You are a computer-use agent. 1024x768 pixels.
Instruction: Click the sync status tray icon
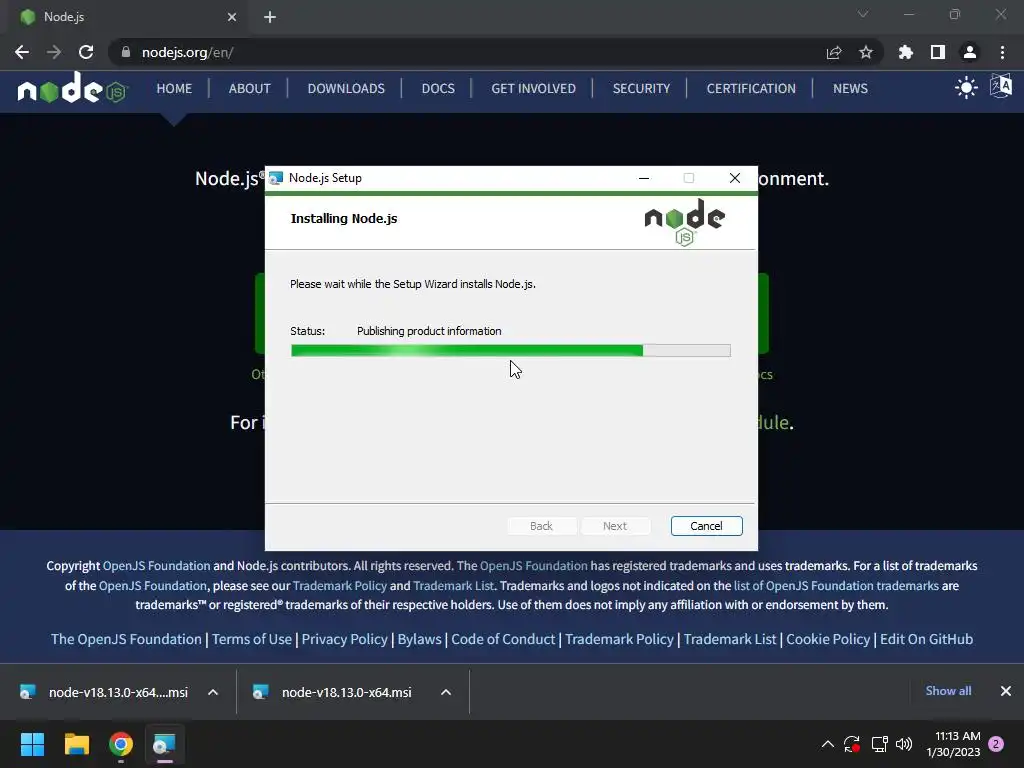click(x=852, y=744)
